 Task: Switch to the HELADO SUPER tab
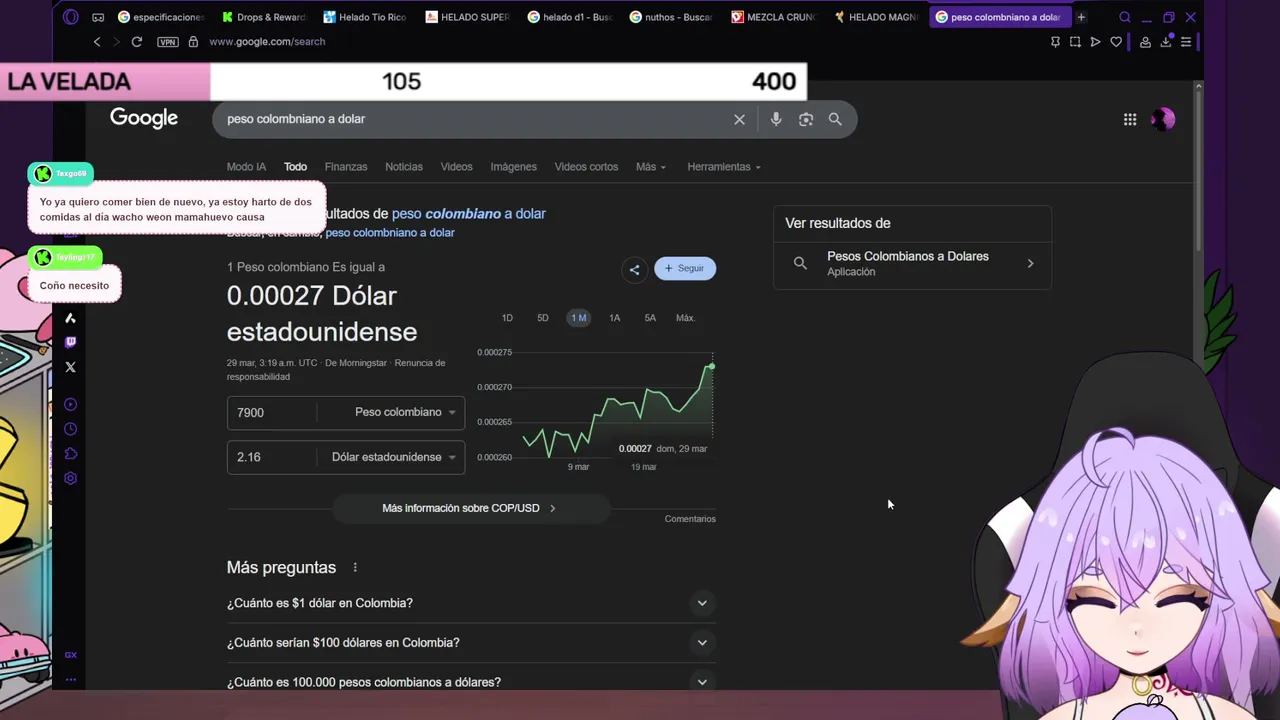click(467, 17)
